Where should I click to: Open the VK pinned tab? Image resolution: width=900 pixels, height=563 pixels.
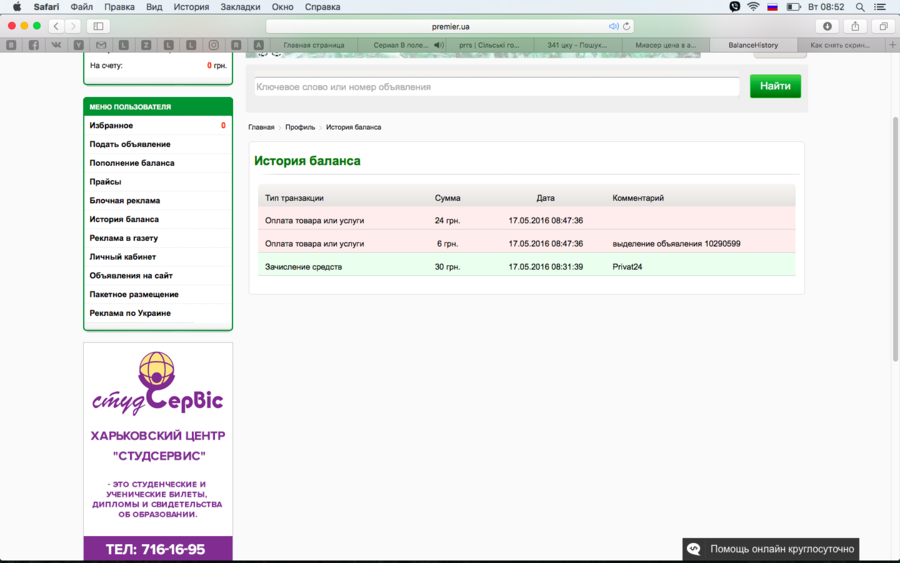(56, 45)
